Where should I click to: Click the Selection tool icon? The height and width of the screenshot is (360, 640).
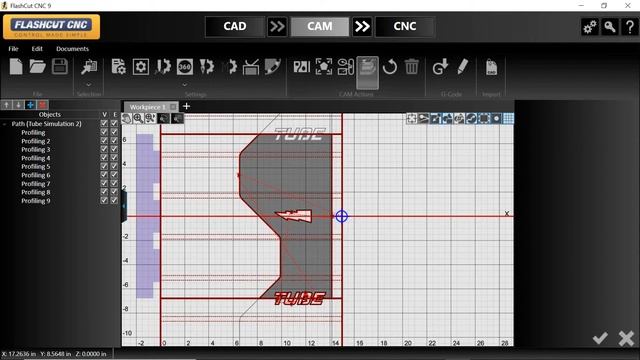pyautogui.click(x=89, y=67)
